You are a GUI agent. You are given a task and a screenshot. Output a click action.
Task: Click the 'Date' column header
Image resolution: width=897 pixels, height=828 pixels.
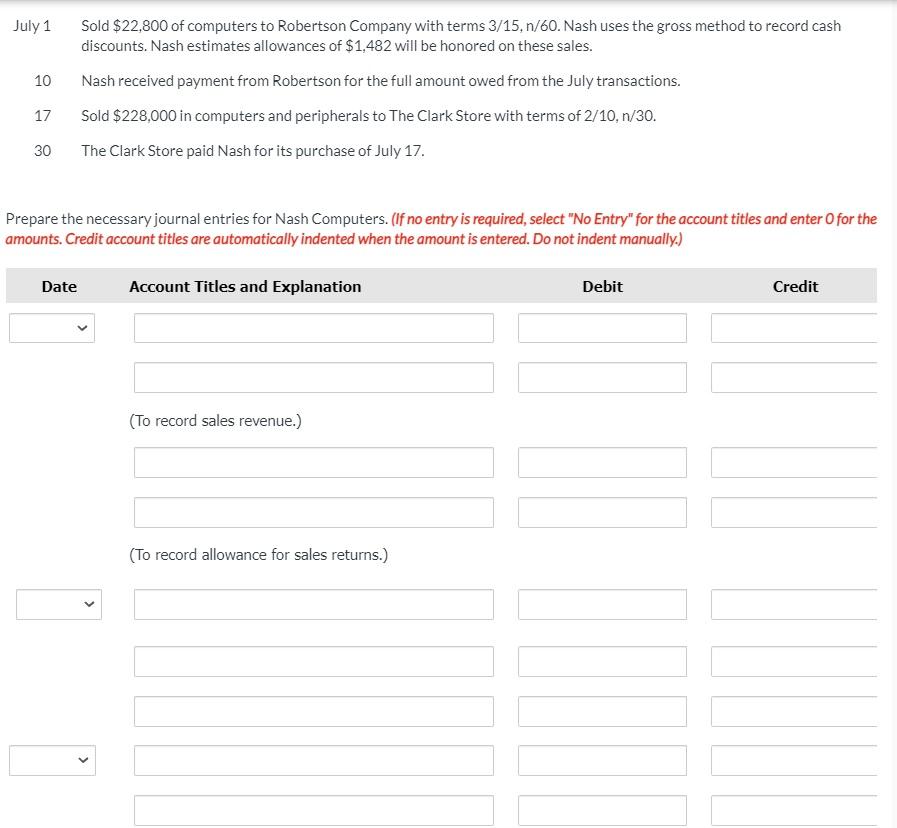pos(59,287)
